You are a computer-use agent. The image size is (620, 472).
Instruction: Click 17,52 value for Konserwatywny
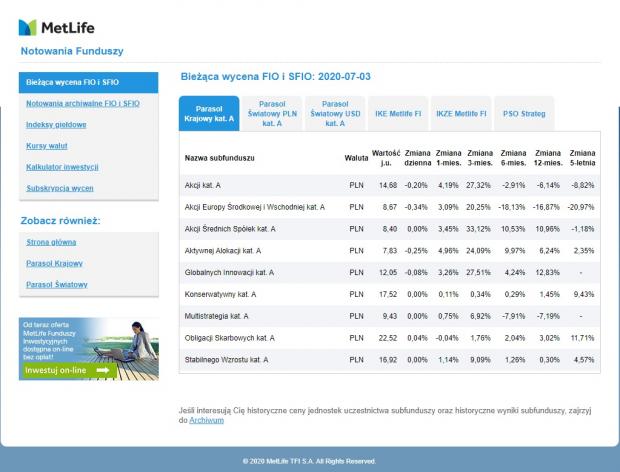[x=388, y=294]
